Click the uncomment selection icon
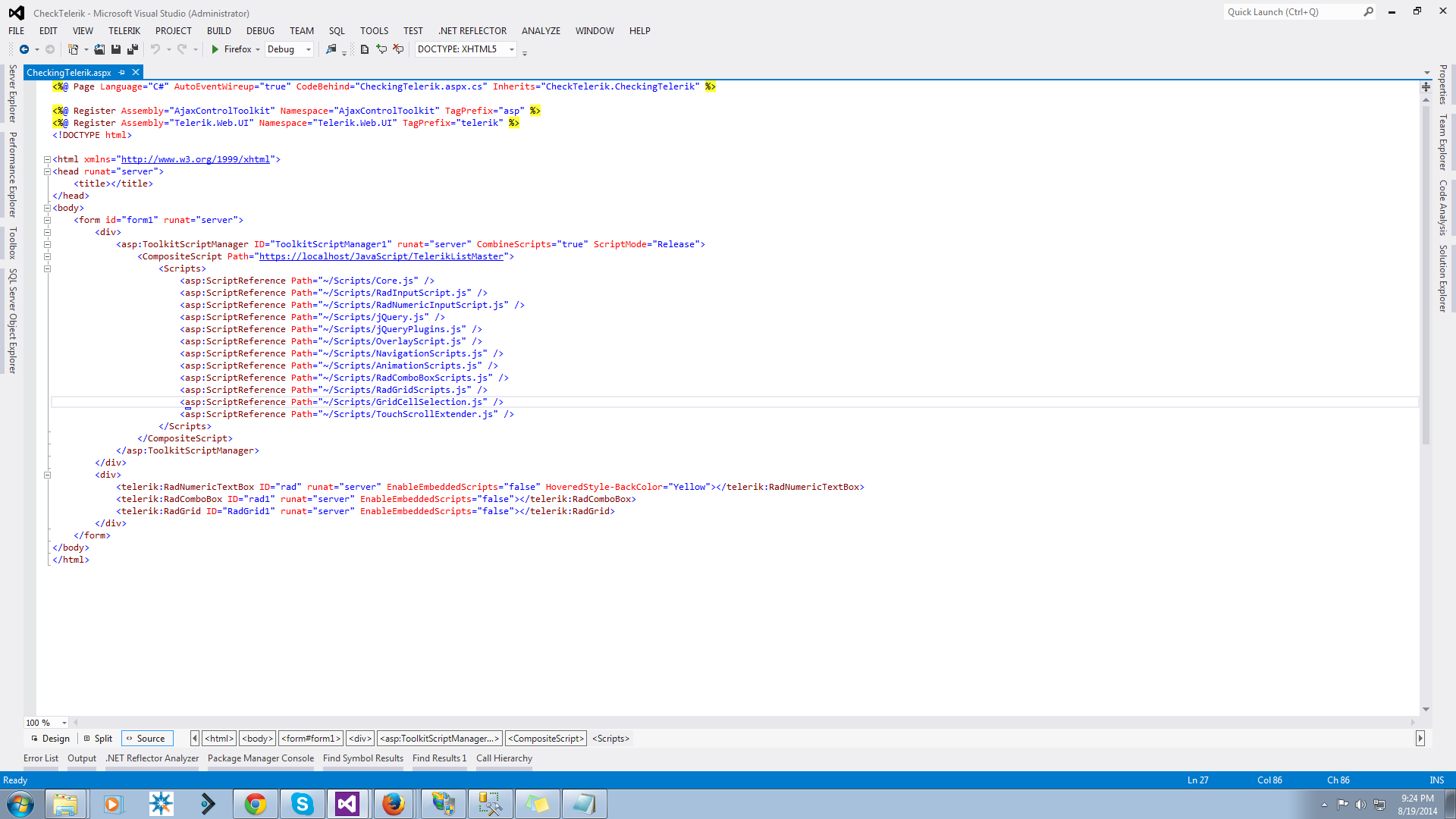 click(x=398, y=49)
